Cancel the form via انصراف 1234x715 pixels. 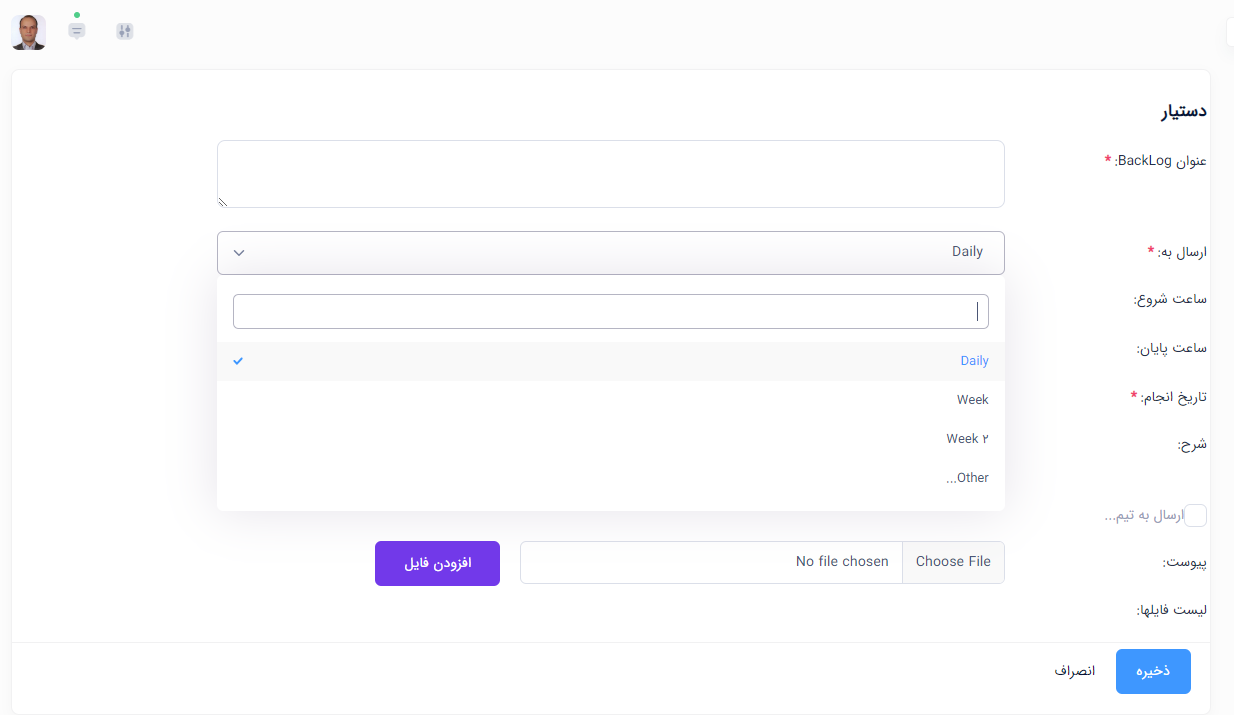(1074, 671)
